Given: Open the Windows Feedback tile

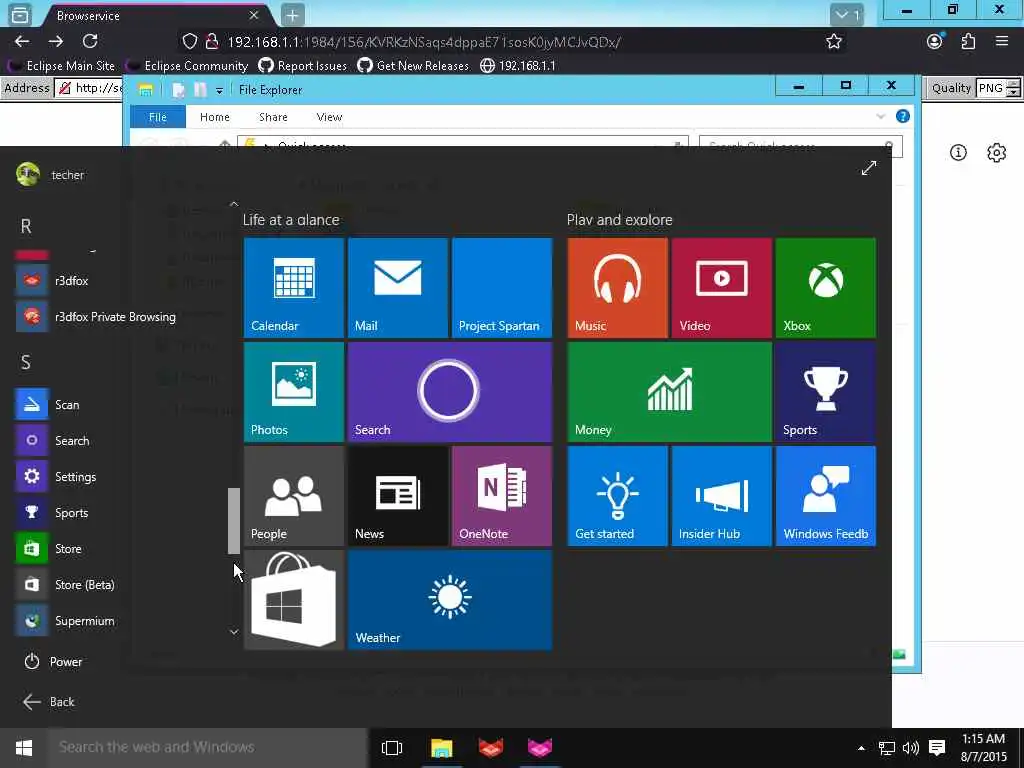Looking at the screenshot, I should (x=825, y=496).
